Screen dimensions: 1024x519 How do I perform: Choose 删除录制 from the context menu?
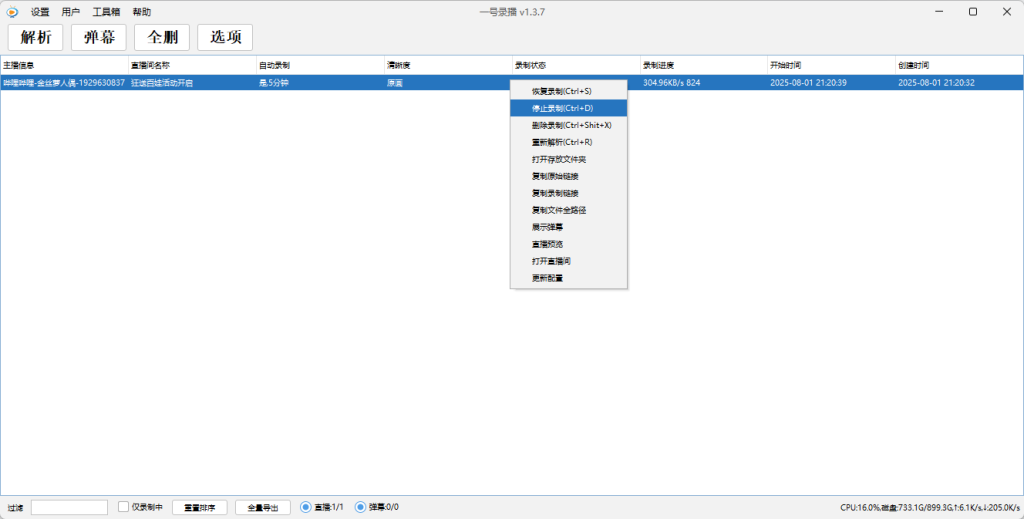[x=571, y=125]
